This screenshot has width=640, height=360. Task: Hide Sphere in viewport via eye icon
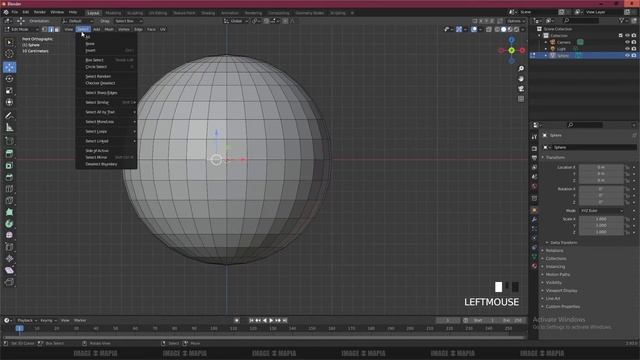pyautogui.click(x=627, y=55)
